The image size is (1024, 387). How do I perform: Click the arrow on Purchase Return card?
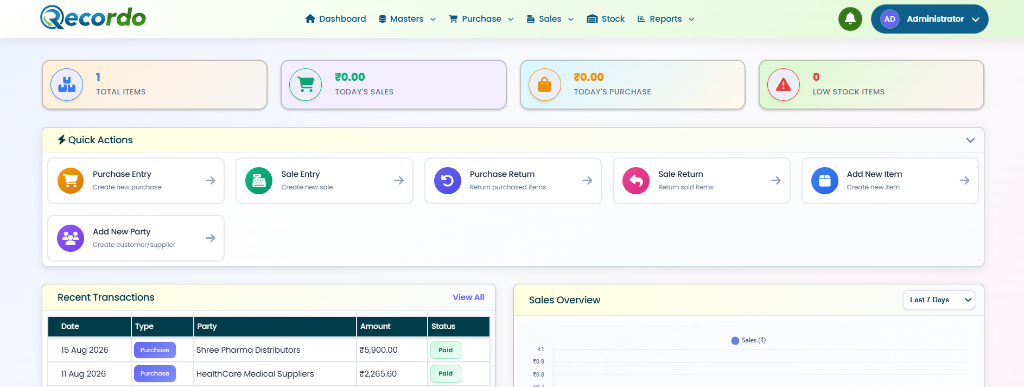coord(587,181)
